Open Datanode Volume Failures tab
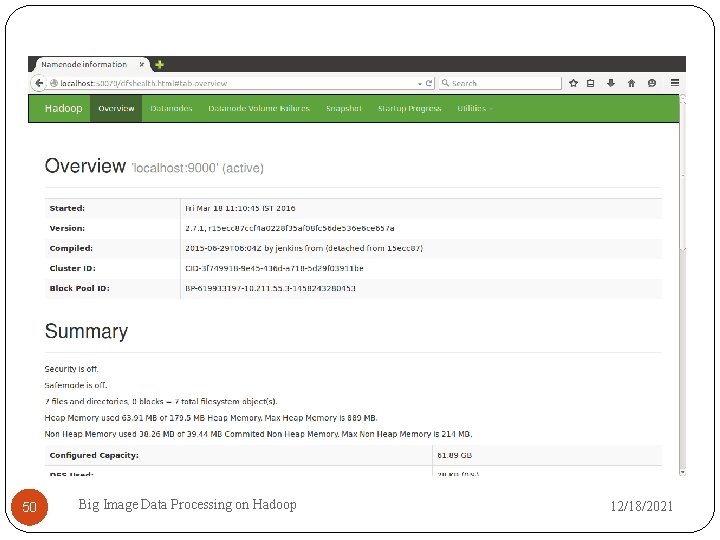 pos(259,108)
